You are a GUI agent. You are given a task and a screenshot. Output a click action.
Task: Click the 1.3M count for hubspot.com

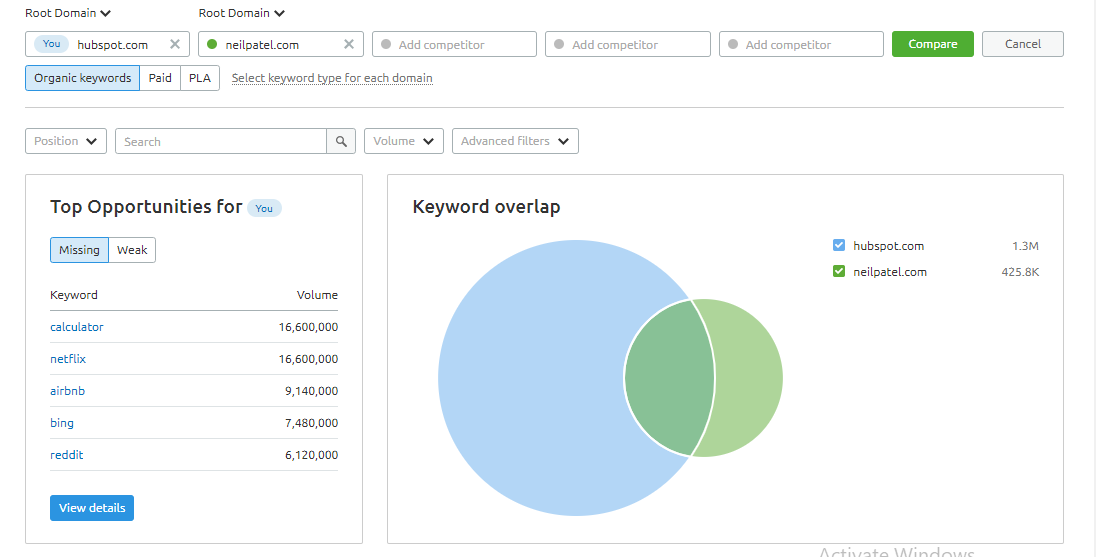point(1025,246)
